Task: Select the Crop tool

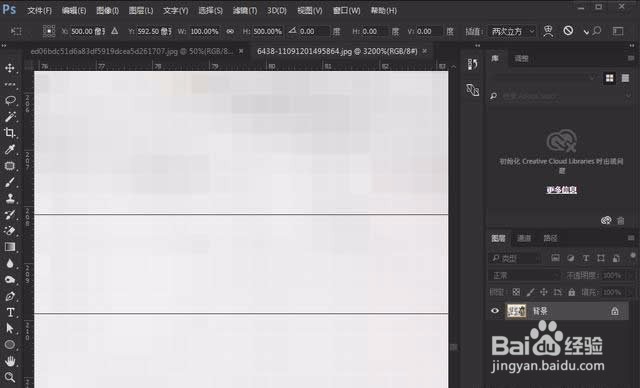Action: coord(10,133)
